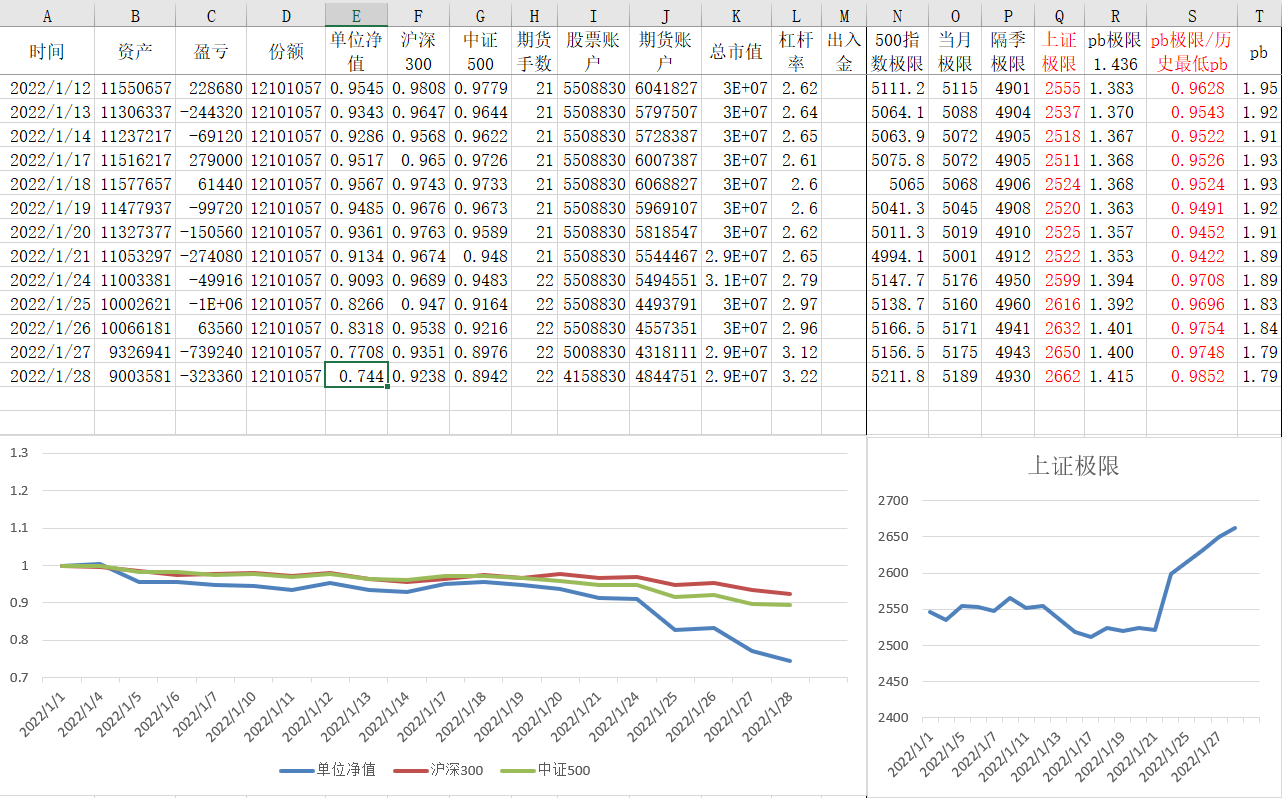Select the pb极限/历史最低pb header cell
The width and height of the screenshot is (1282, 798).
pos(1191,51)
